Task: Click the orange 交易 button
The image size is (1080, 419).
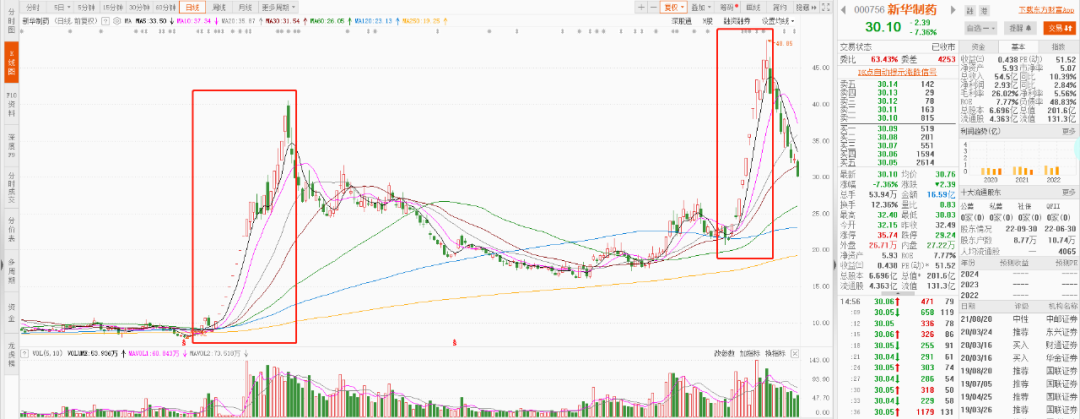Action: pyautogui.click(x=1059, y=28)
